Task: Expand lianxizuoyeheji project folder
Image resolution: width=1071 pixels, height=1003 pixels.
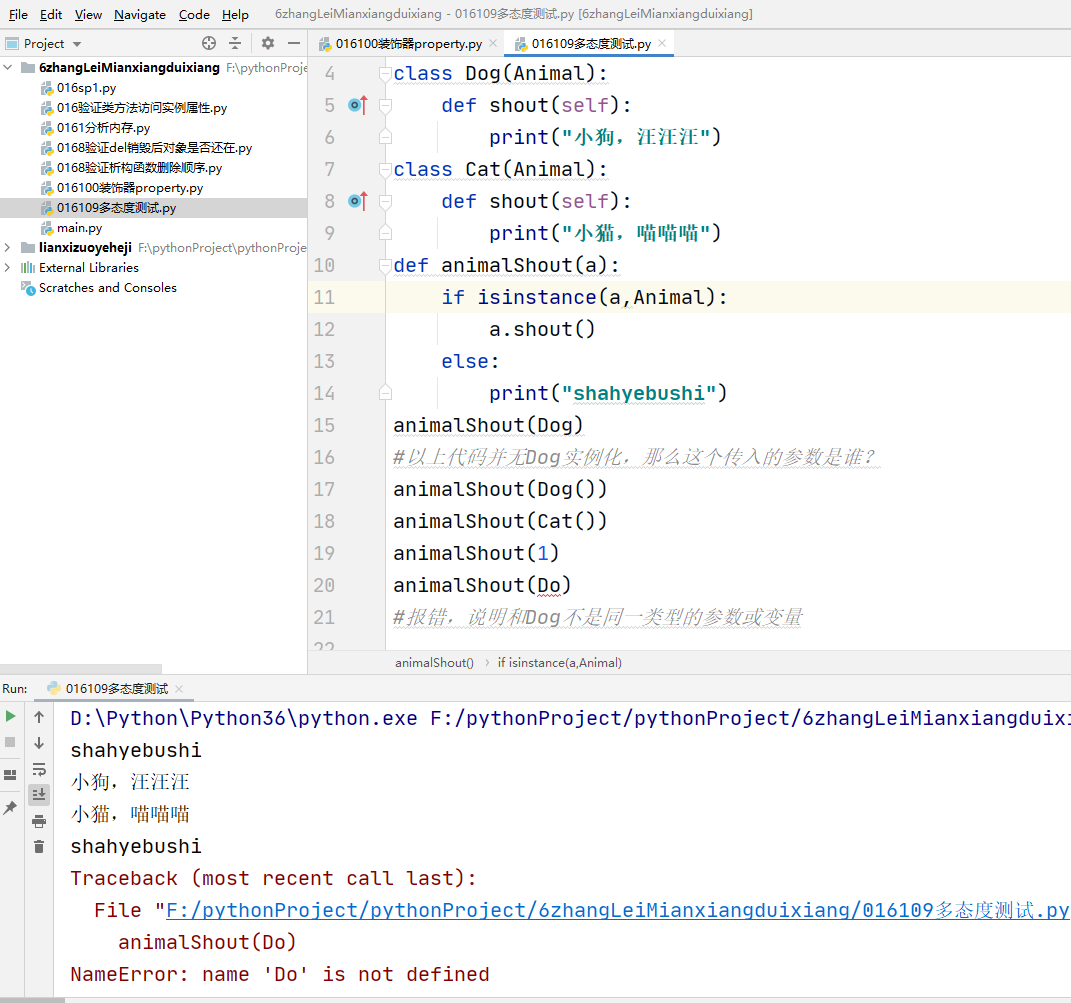Action: 8,247
